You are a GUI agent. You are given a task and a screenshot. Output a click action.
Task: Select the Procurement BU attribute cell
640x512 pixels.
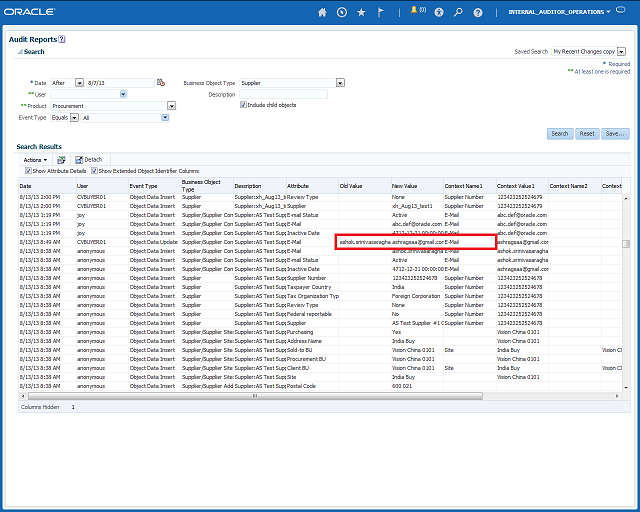312,359
